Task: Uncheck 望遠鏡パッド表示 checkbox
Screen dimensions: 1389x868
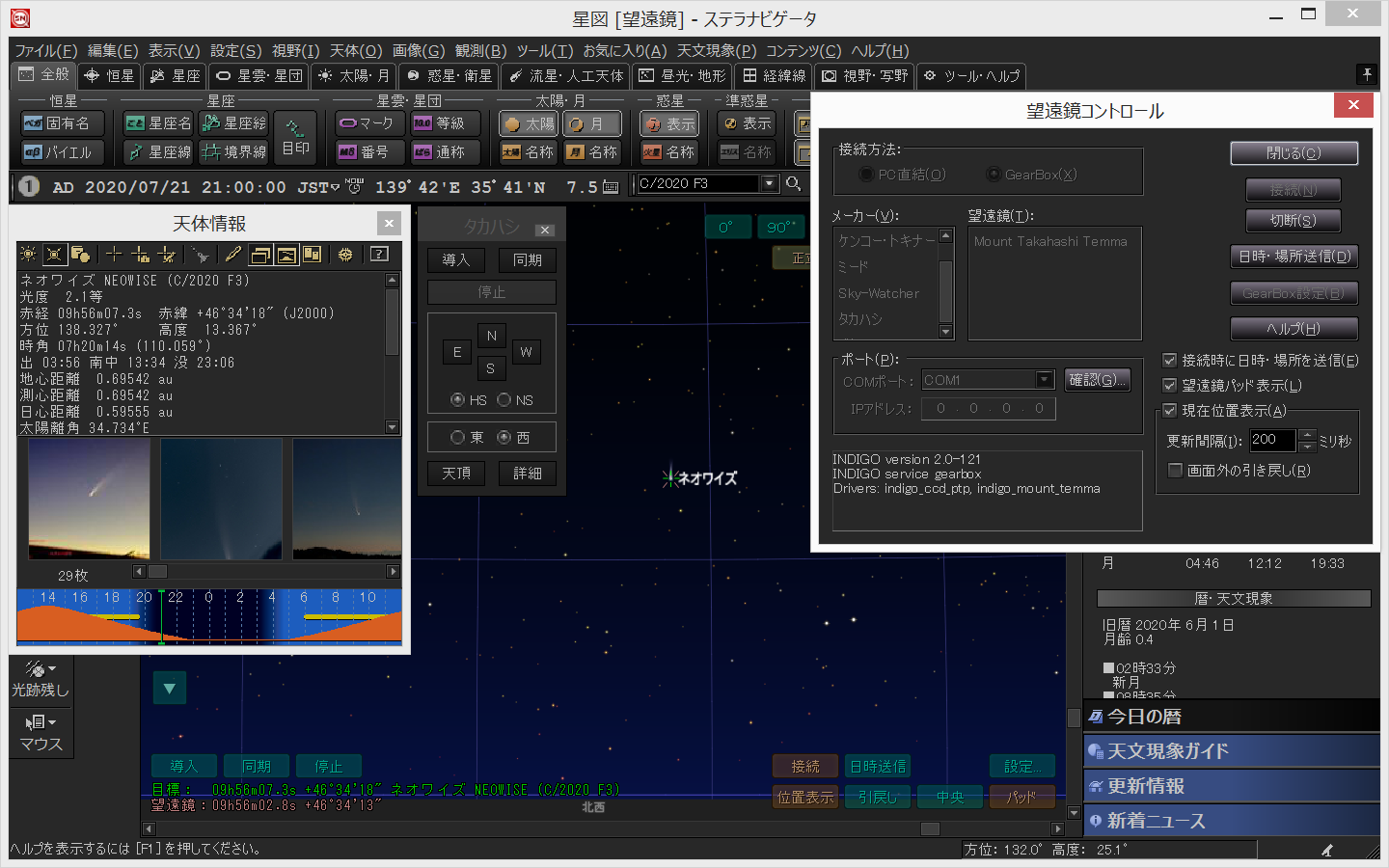Action: point(1169,386)
